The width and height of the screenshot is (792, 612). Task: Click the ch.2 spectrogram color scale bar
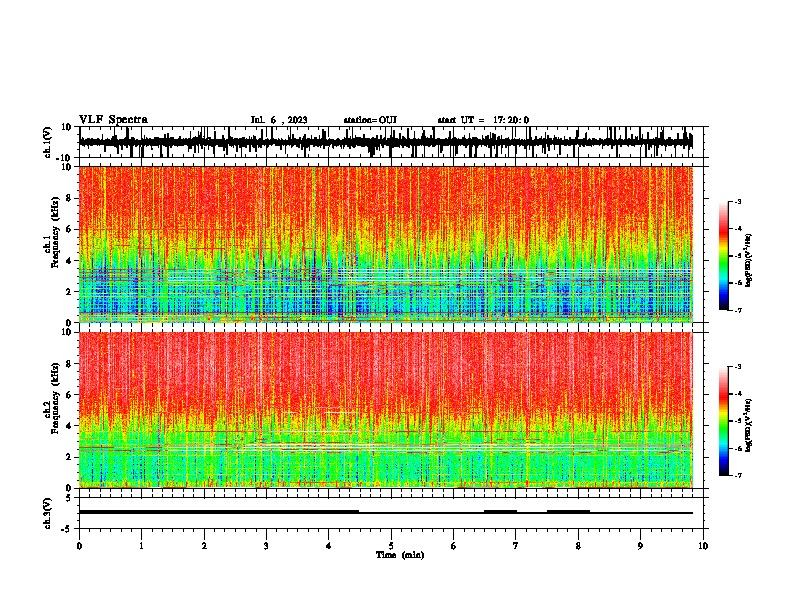[x=723, y=421]
